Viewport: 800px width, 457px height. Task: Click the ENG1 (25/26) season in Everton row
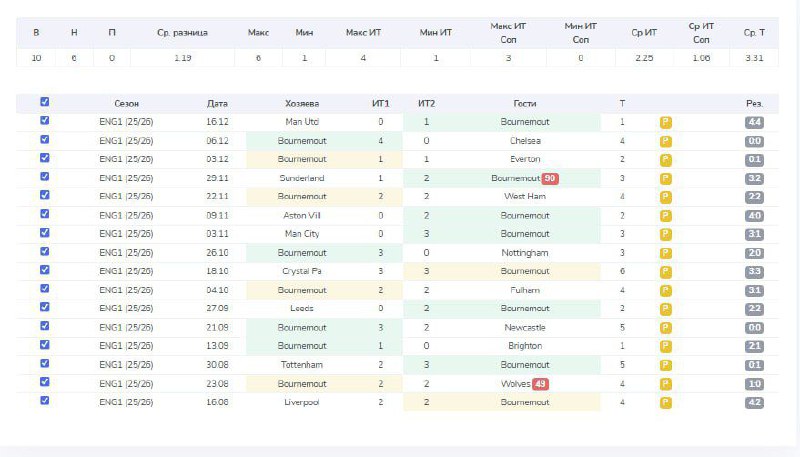(127, 159)
